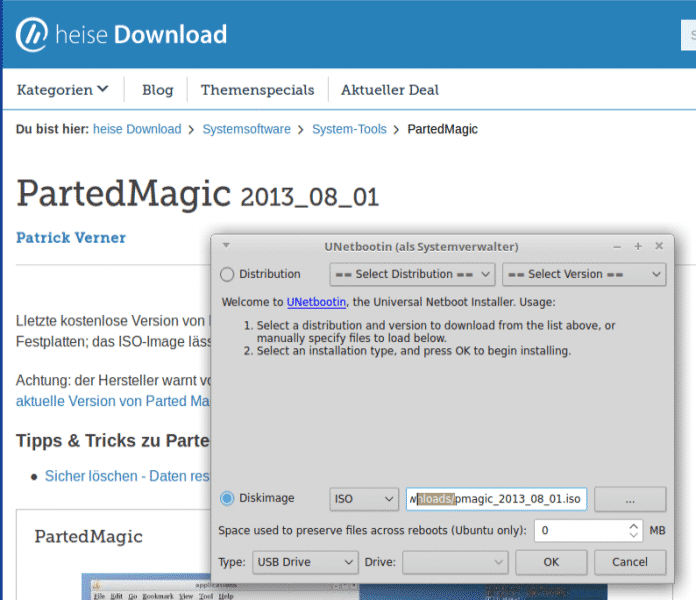The width and height of the screenshot is (696, 600).
Task: Click the OK button
Action: (551, 562)
